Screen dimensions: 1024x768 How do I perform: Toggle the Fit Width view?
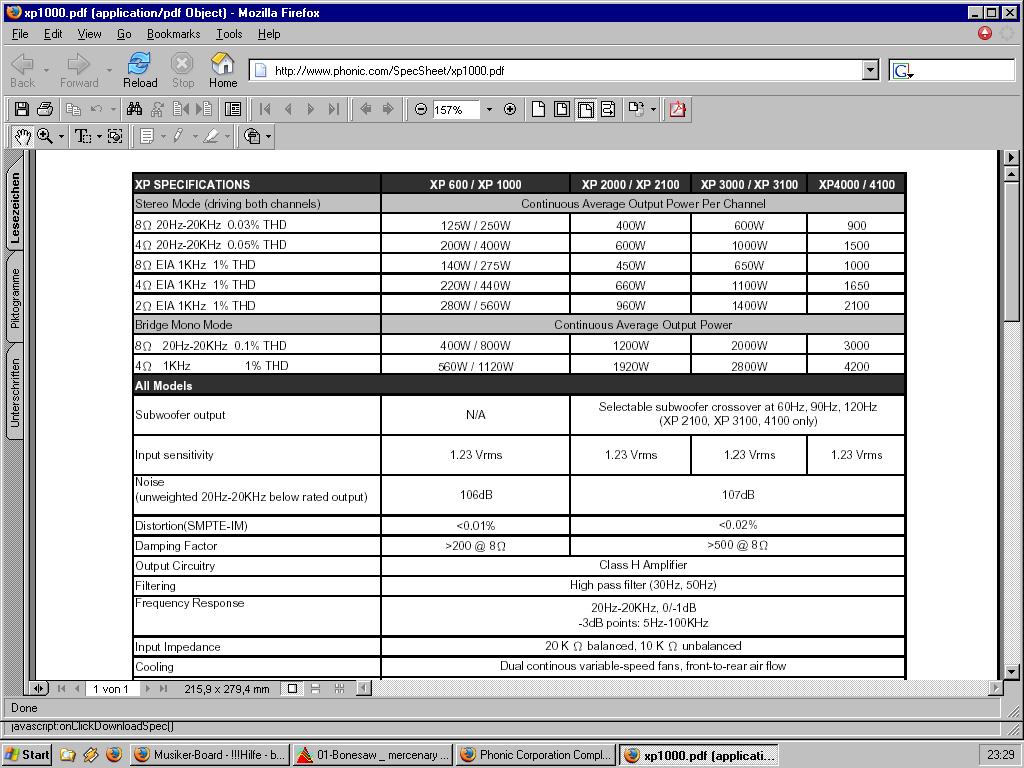(x=585, y=109)
